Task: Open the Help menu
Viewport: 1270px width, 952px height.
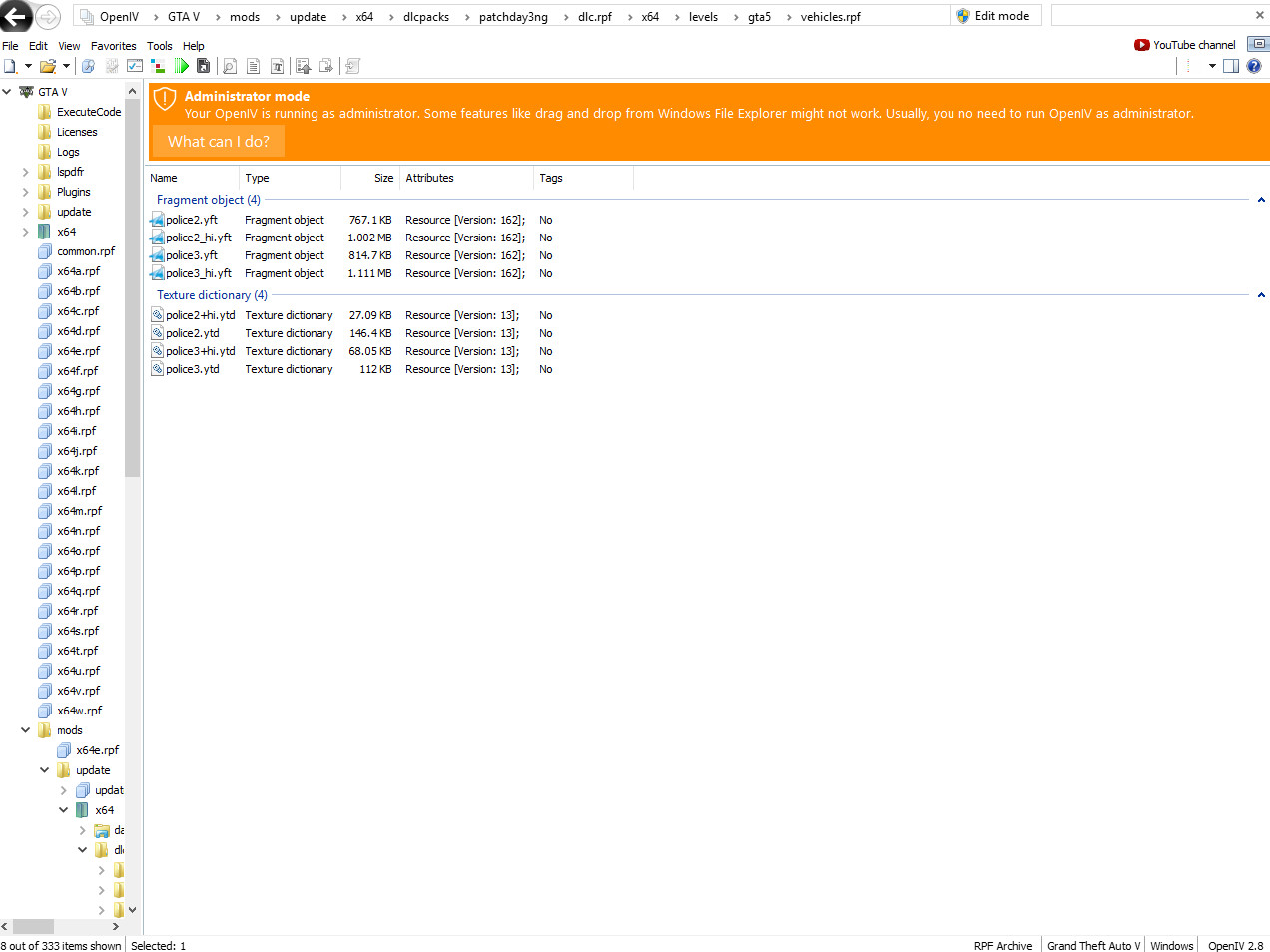Action: click(193, 46)
